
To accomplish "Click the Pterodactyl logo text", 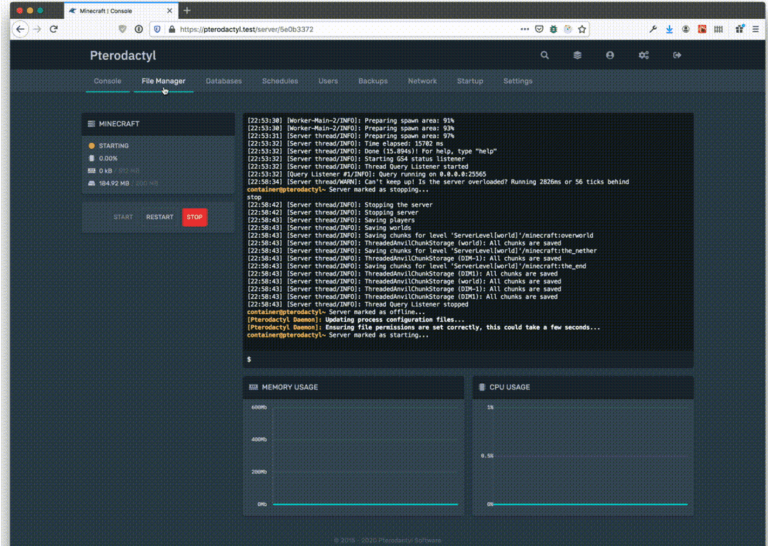I will pos(123,55).
